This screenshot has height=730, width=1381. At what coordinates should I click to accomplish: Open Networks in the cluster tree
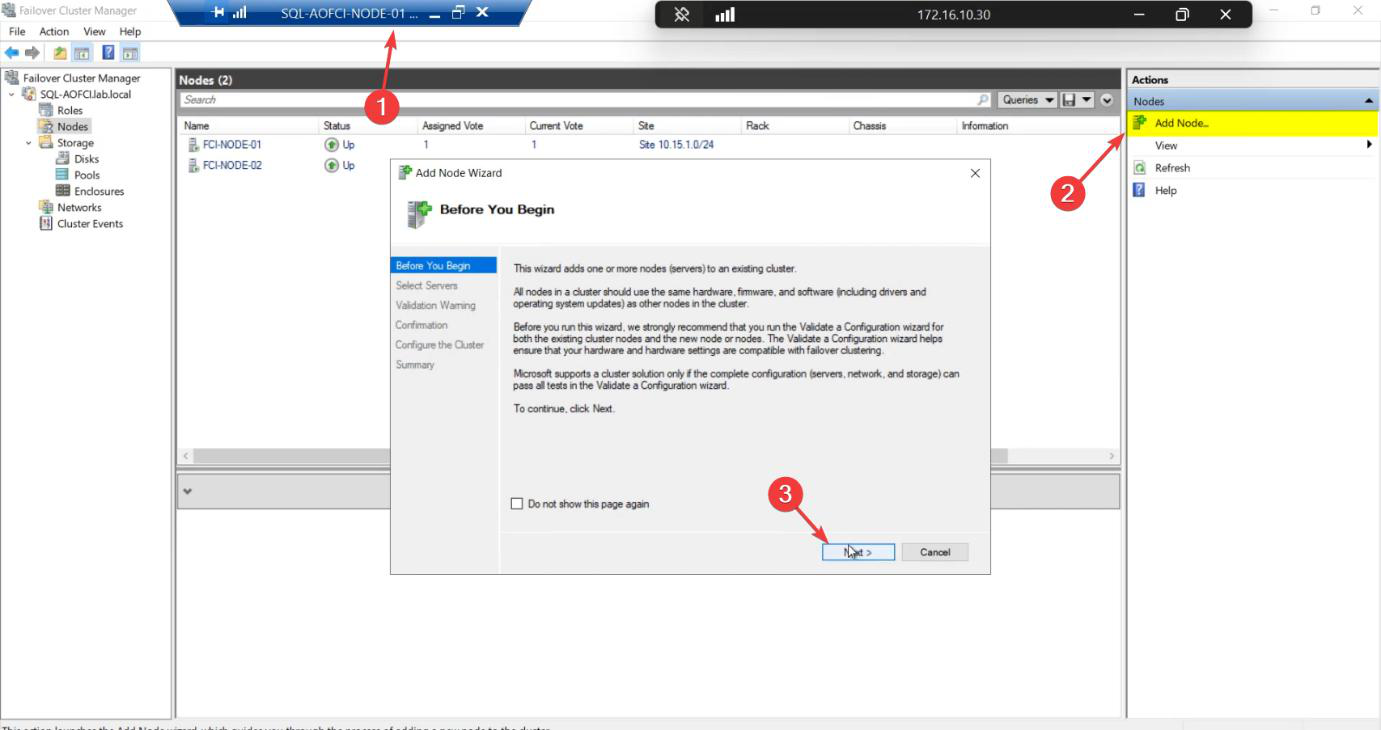pos(79,207)
